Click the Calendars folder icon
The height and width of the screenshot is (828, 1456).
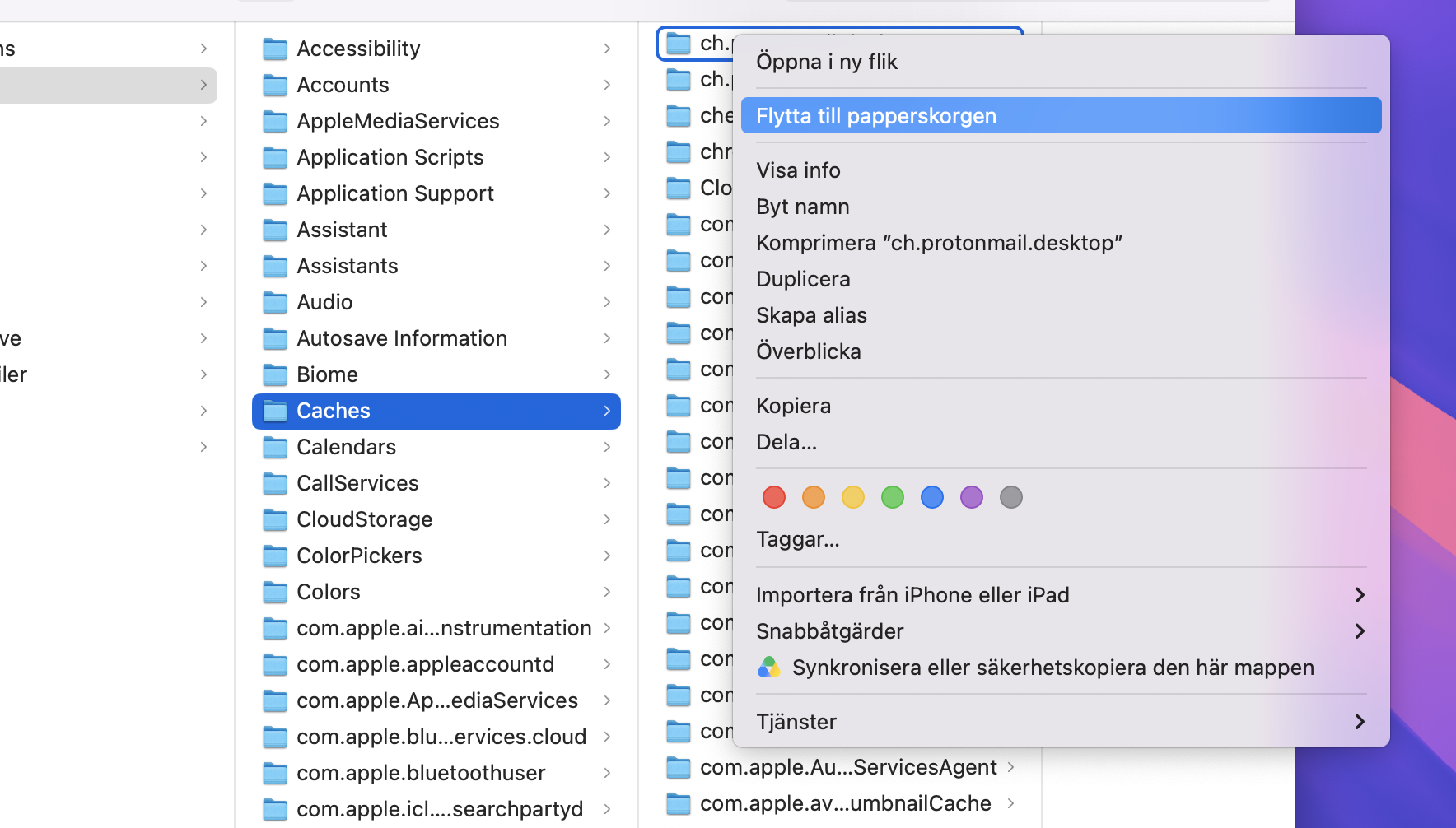click(x=275, y=448)
